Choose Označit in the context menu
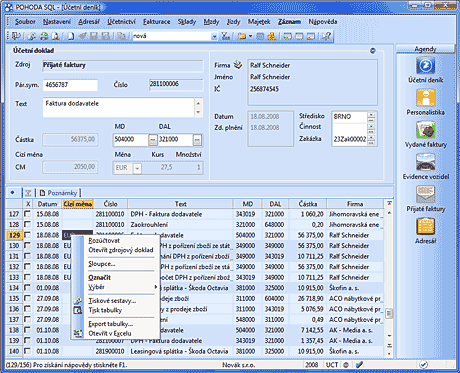The width and height of the screenshot is (460, 373). (99, 277)
